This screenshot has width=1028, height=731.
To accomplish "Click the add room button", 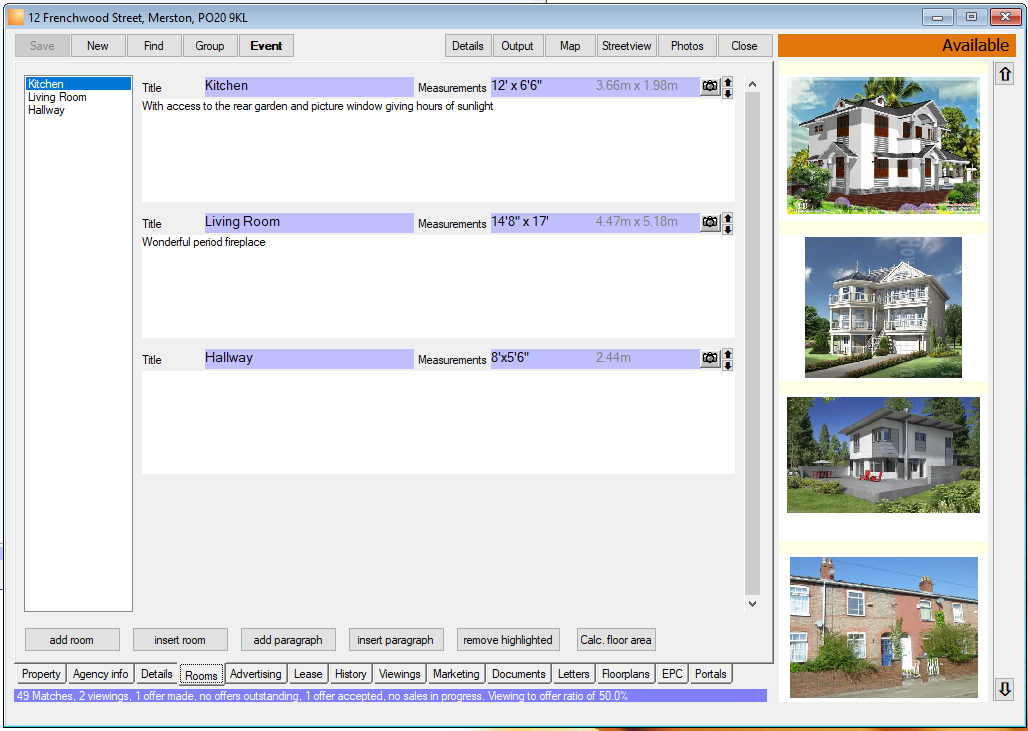I will pyautogui.click(x=72, y=640).
